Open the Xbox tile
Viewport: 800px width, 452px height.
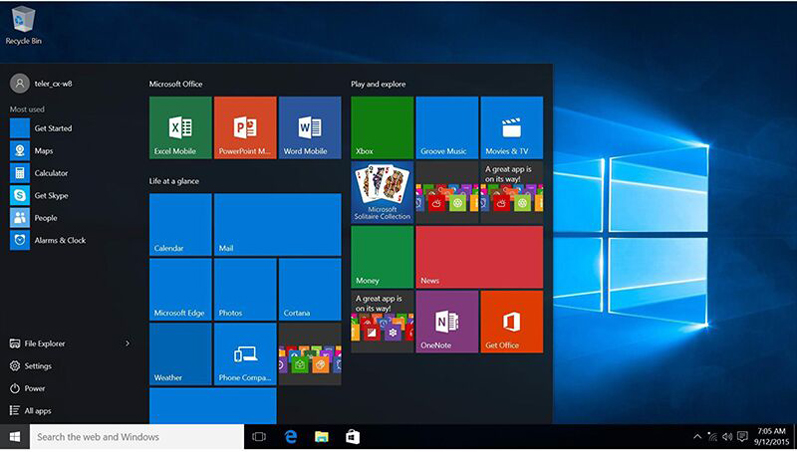click(x=382, y=128)
